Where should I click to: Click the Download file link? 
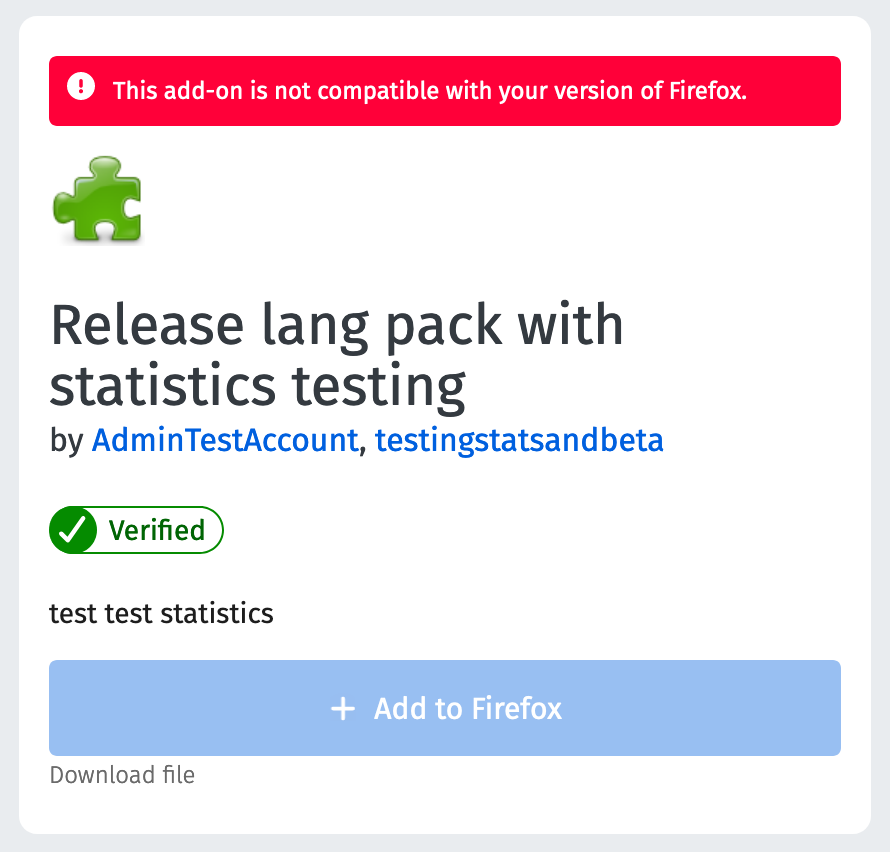pos(122,775)
